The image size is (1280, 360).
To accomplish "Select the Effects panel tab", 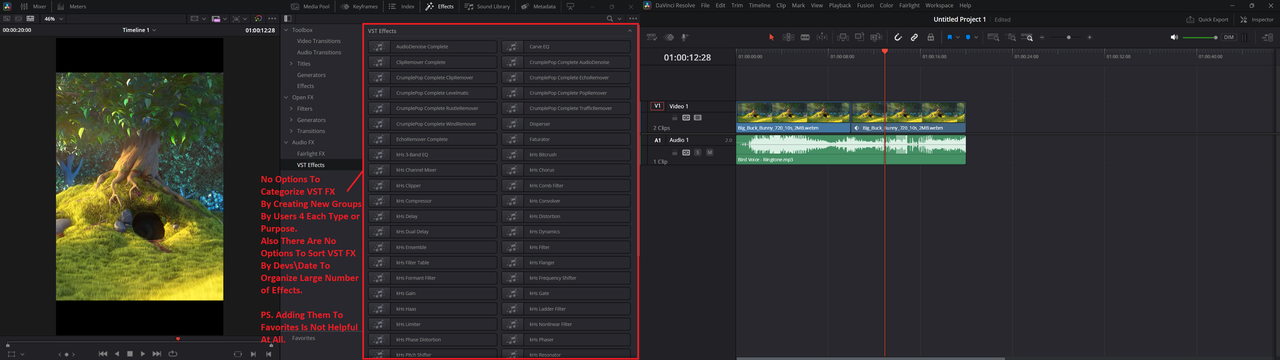I will (439, 6).
